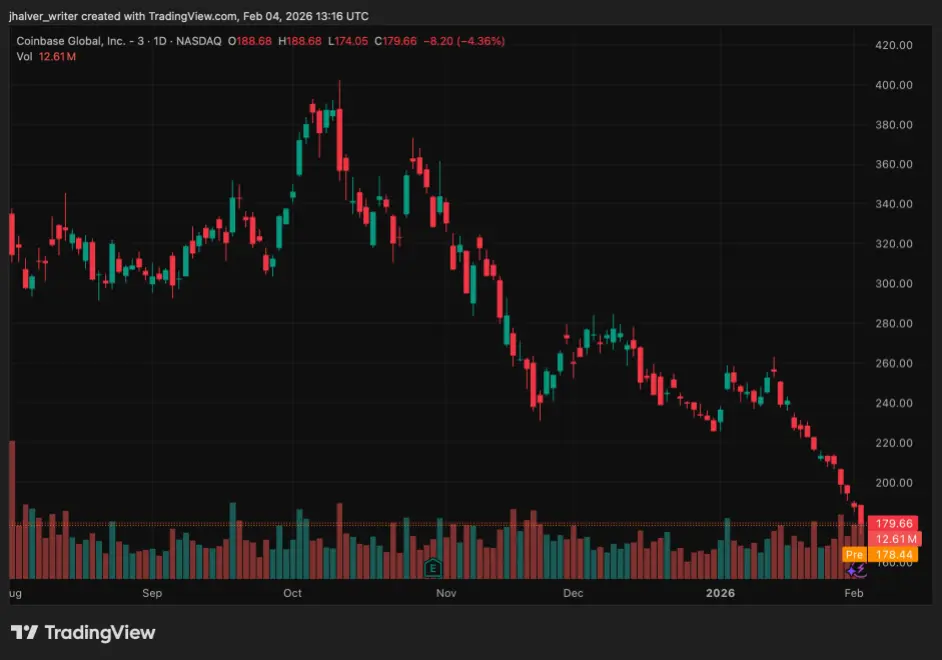Click the orange Pre market label

click(854, 554)
